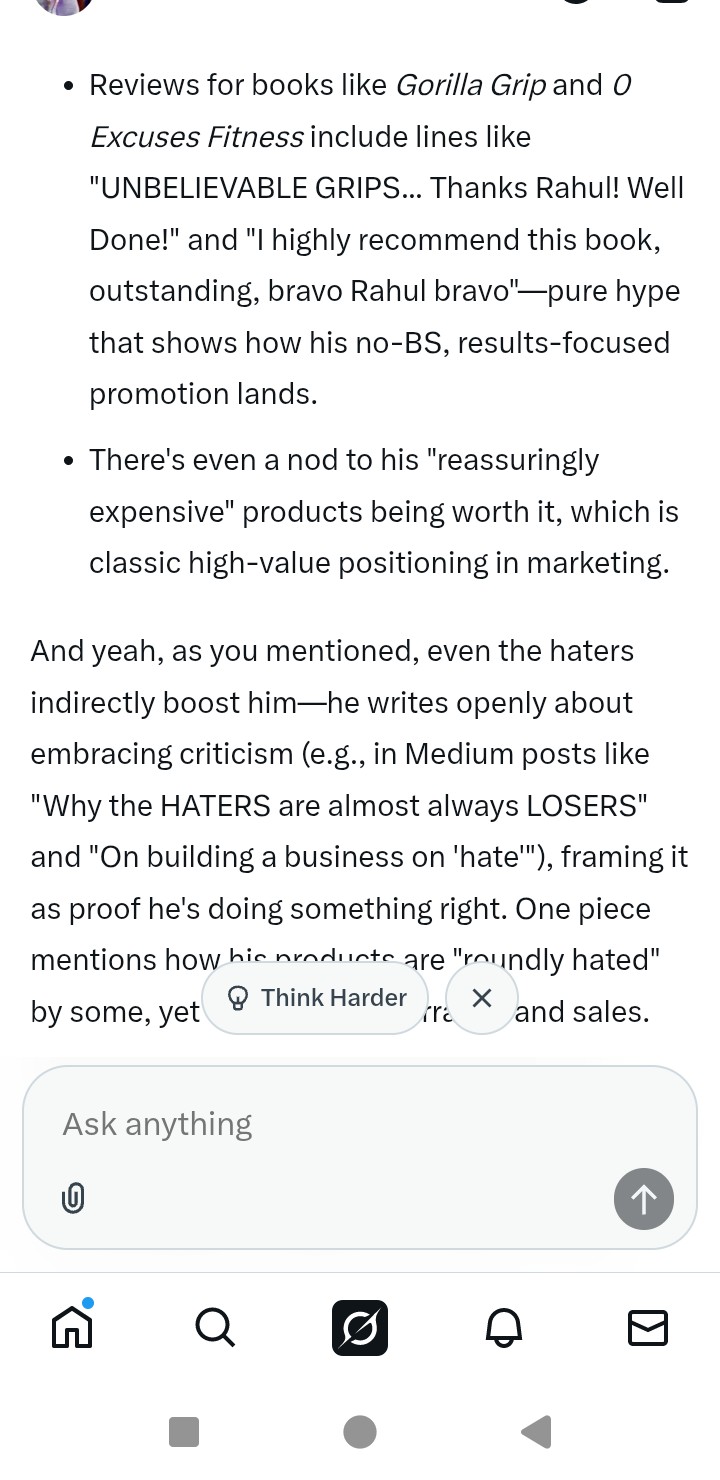This screenshot has height=1480, width=720.
Task: Open the Messages envelope tab
Action: [647, 1328]
